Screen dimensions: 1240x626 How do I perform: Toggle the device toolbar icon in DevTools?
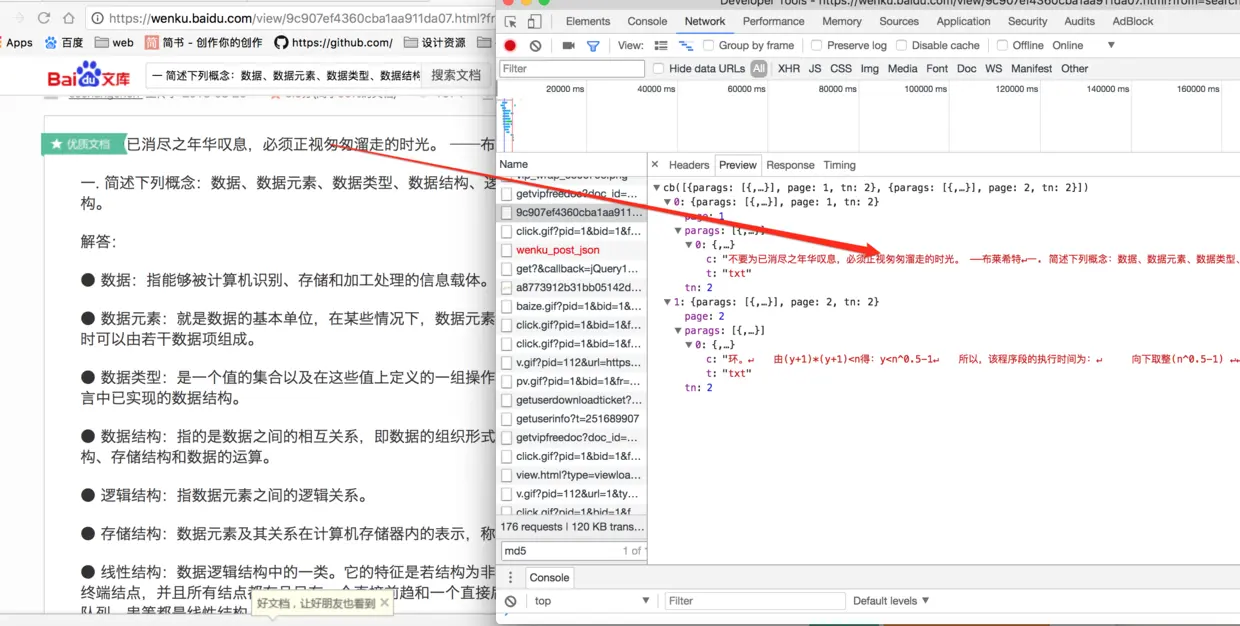pos(534,21)
